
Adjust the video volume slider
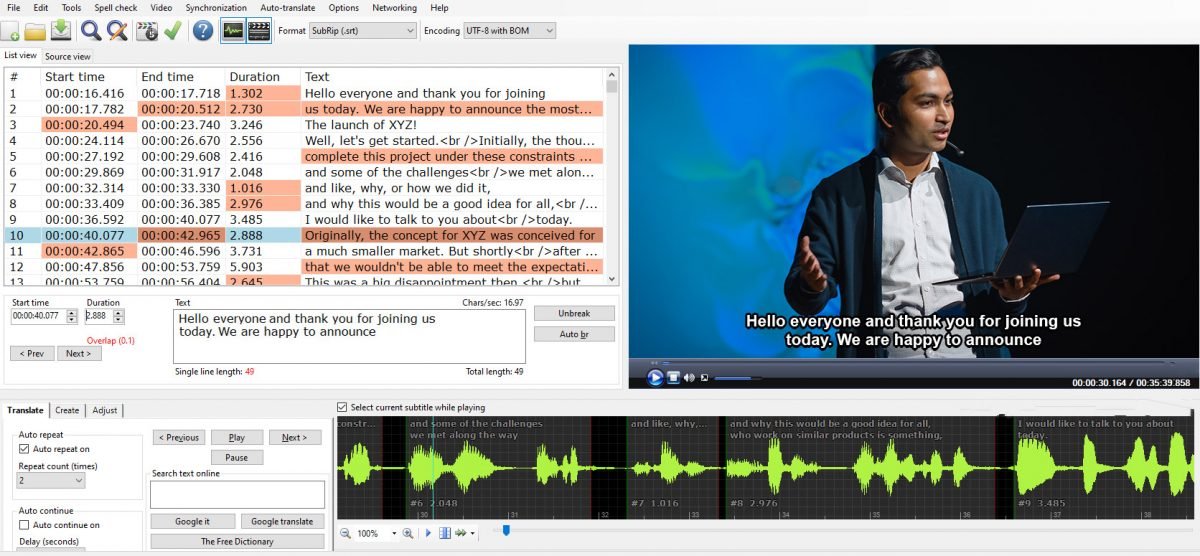coord(737,377)
